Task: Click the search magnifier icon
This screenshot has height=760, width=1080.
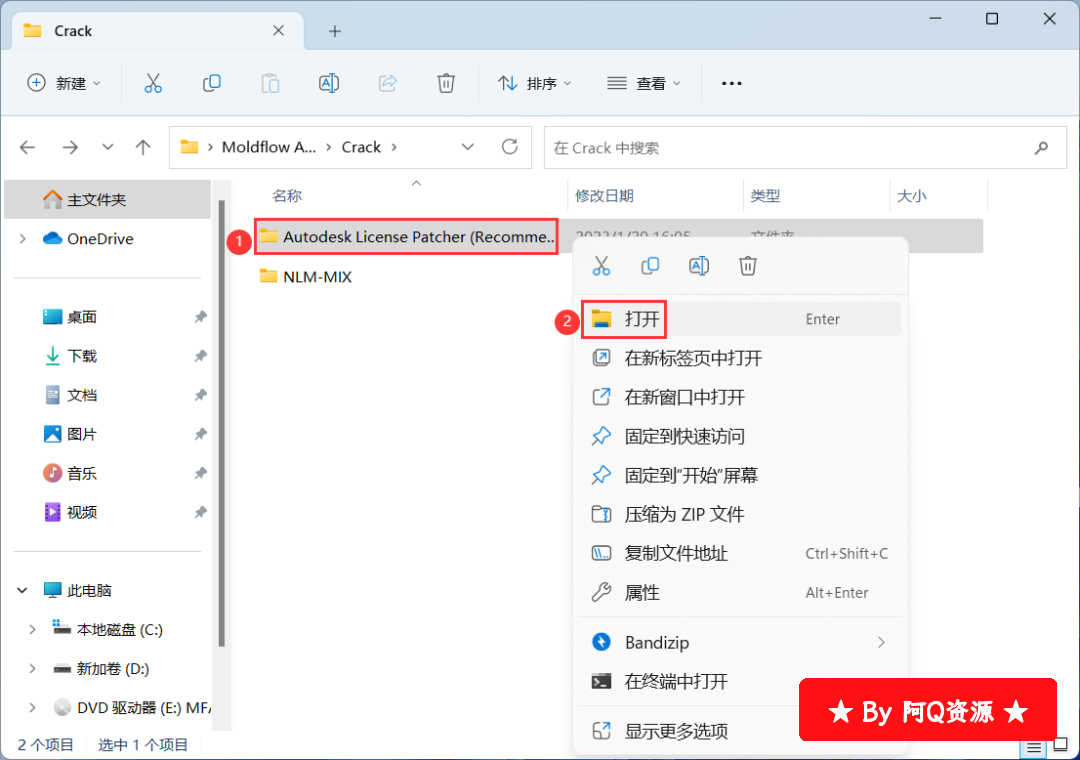Action: [x=1041, y=147]
